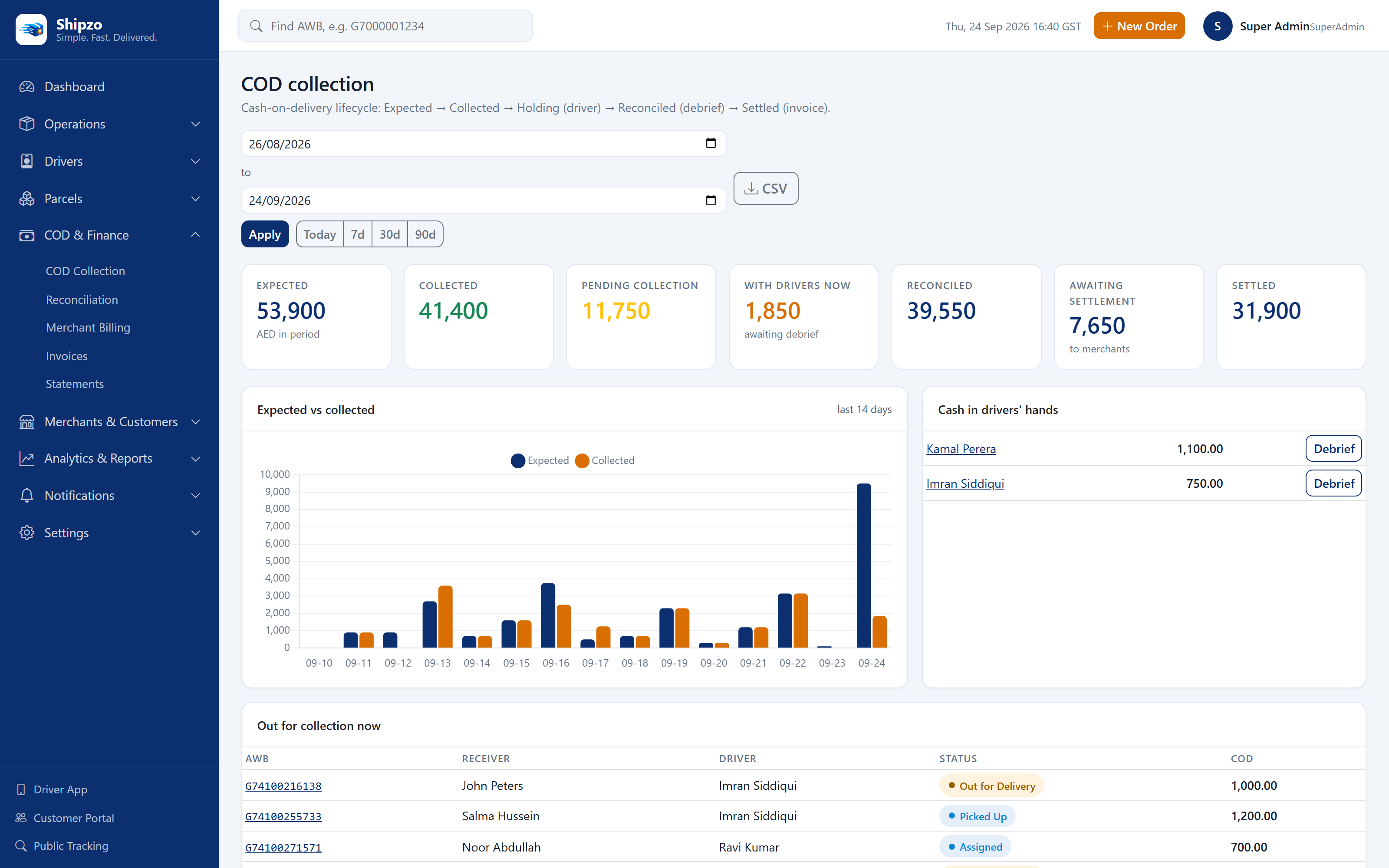Click the Driver App phone icon
This screenshot has height=868, width=1389.
(x=21, y=789)
